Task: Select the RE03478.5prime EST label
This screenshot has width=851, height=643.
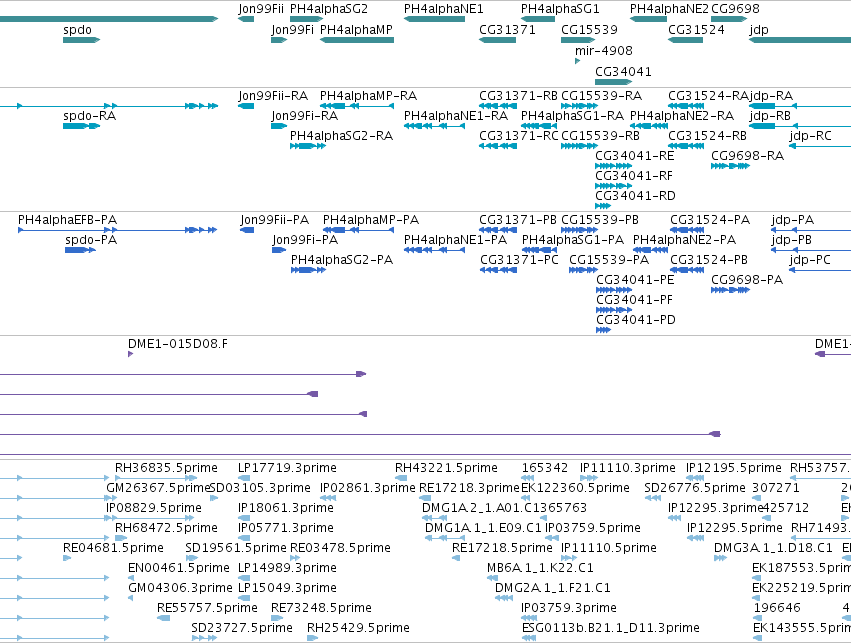Action: 340,548
